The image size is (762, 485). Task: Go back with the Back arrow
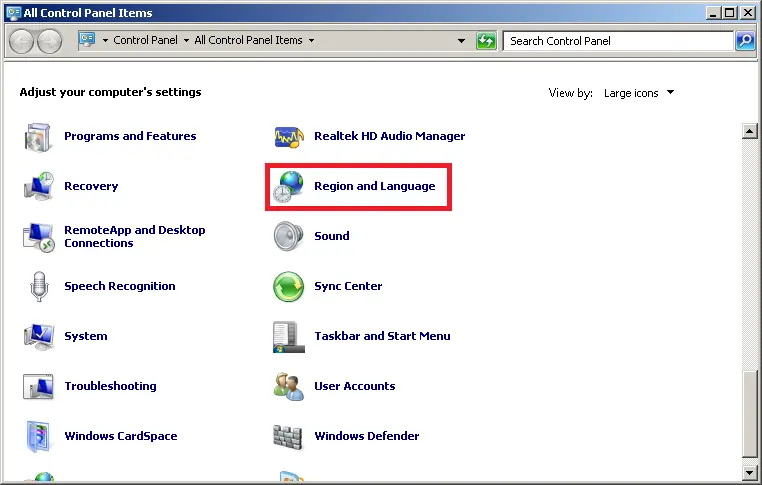[x=21, y=41]
